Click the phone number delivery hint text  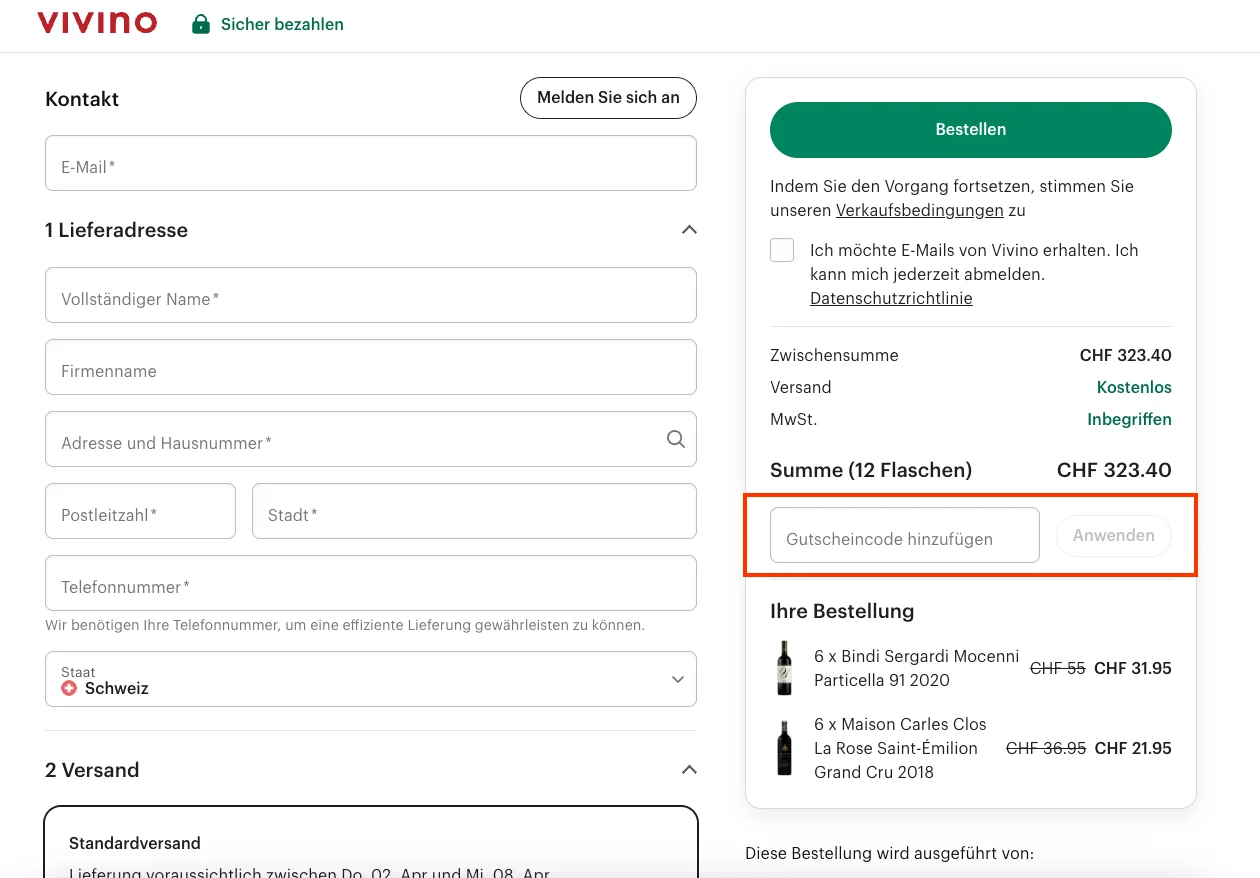[x=345, y=625]
